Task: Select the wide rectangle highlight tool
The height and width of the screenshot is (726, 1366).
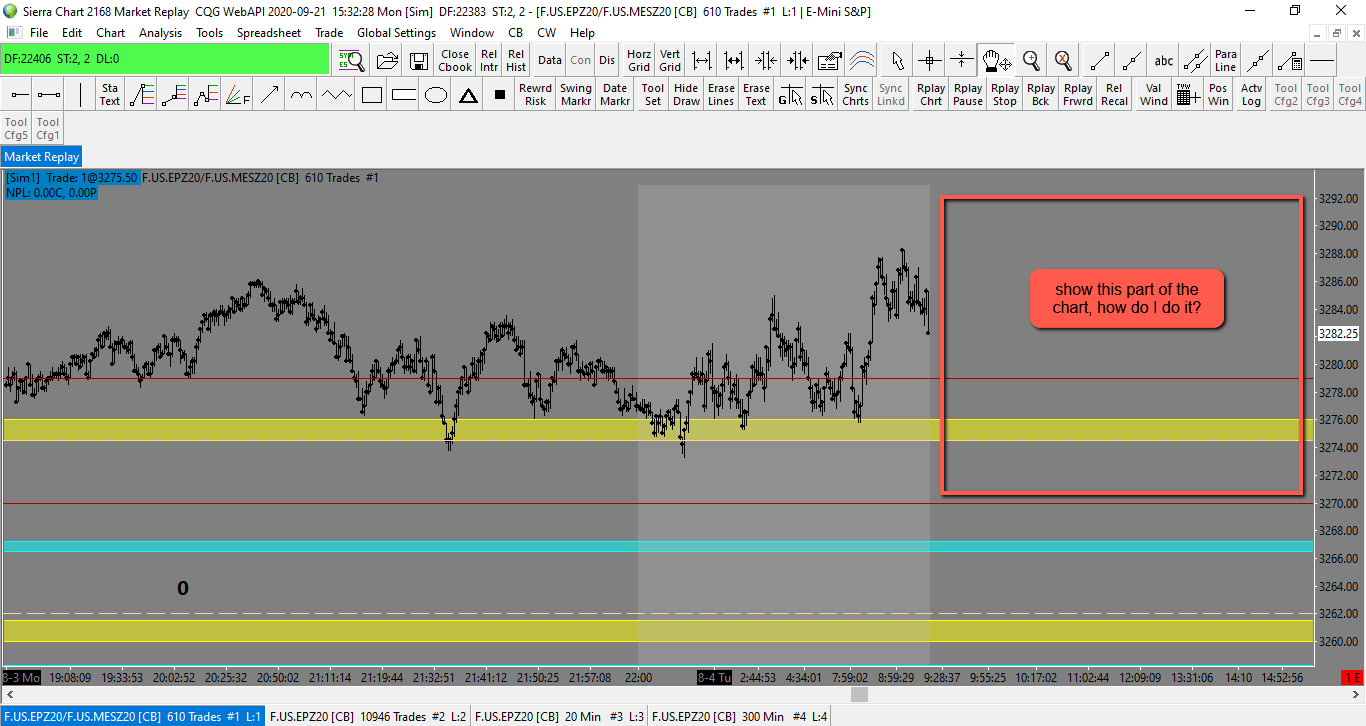Action: pos(404,95)
